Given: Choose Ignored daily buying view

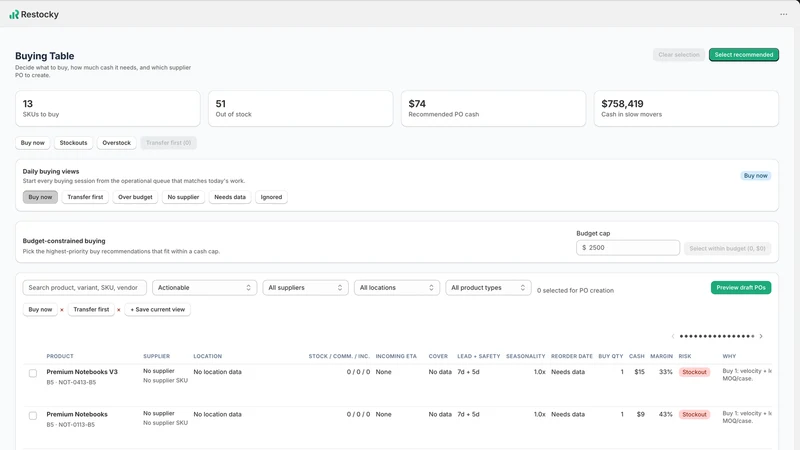Looking at the screenshot, I should click(x=271, y=197).
